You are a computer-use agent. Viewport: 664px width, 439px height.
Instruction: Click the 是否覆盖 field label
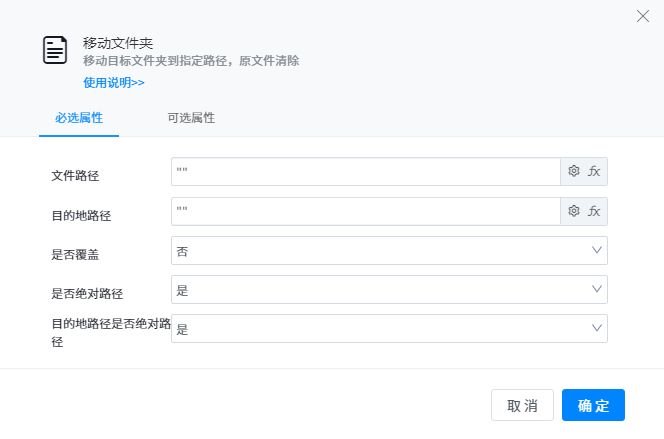pos(75,255)
